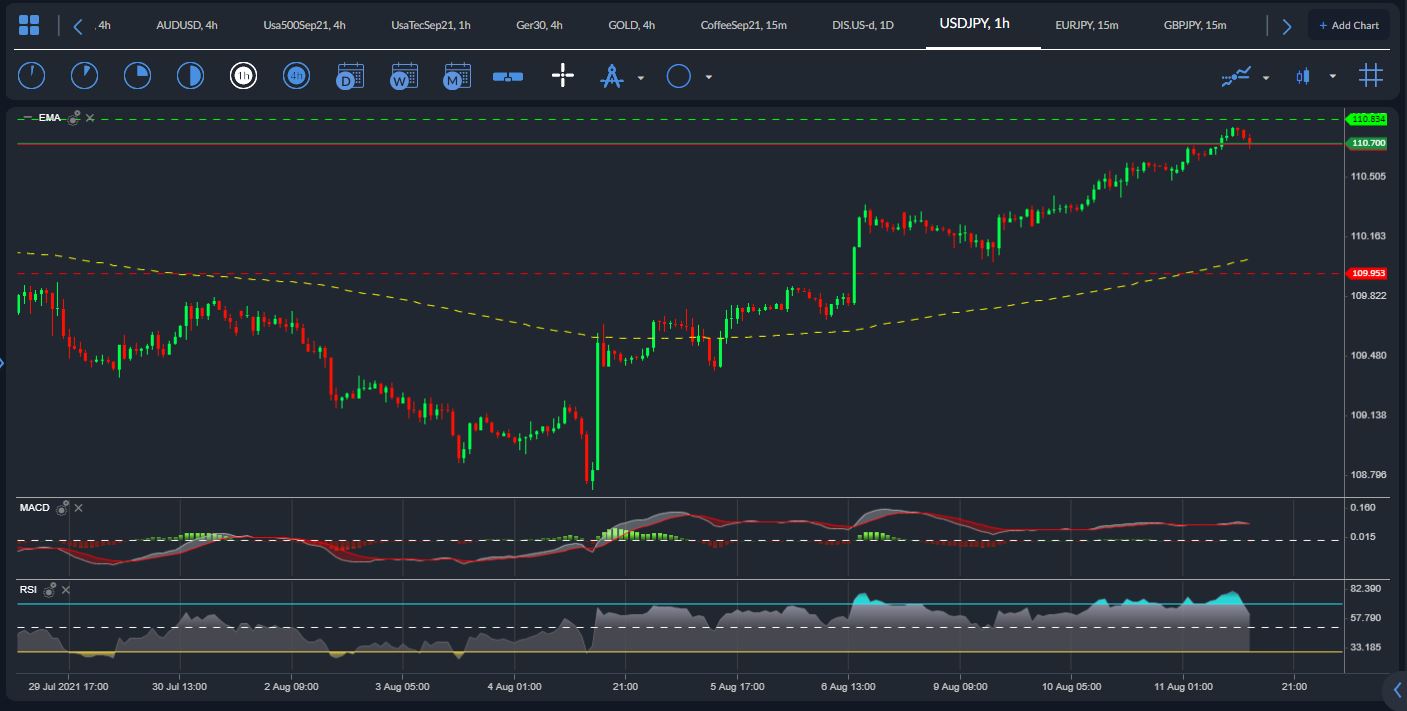This screenshot has width=1407, height=711.
Task: Switch to the Daily calendar timeframe
Action: [x=350, y=75]
